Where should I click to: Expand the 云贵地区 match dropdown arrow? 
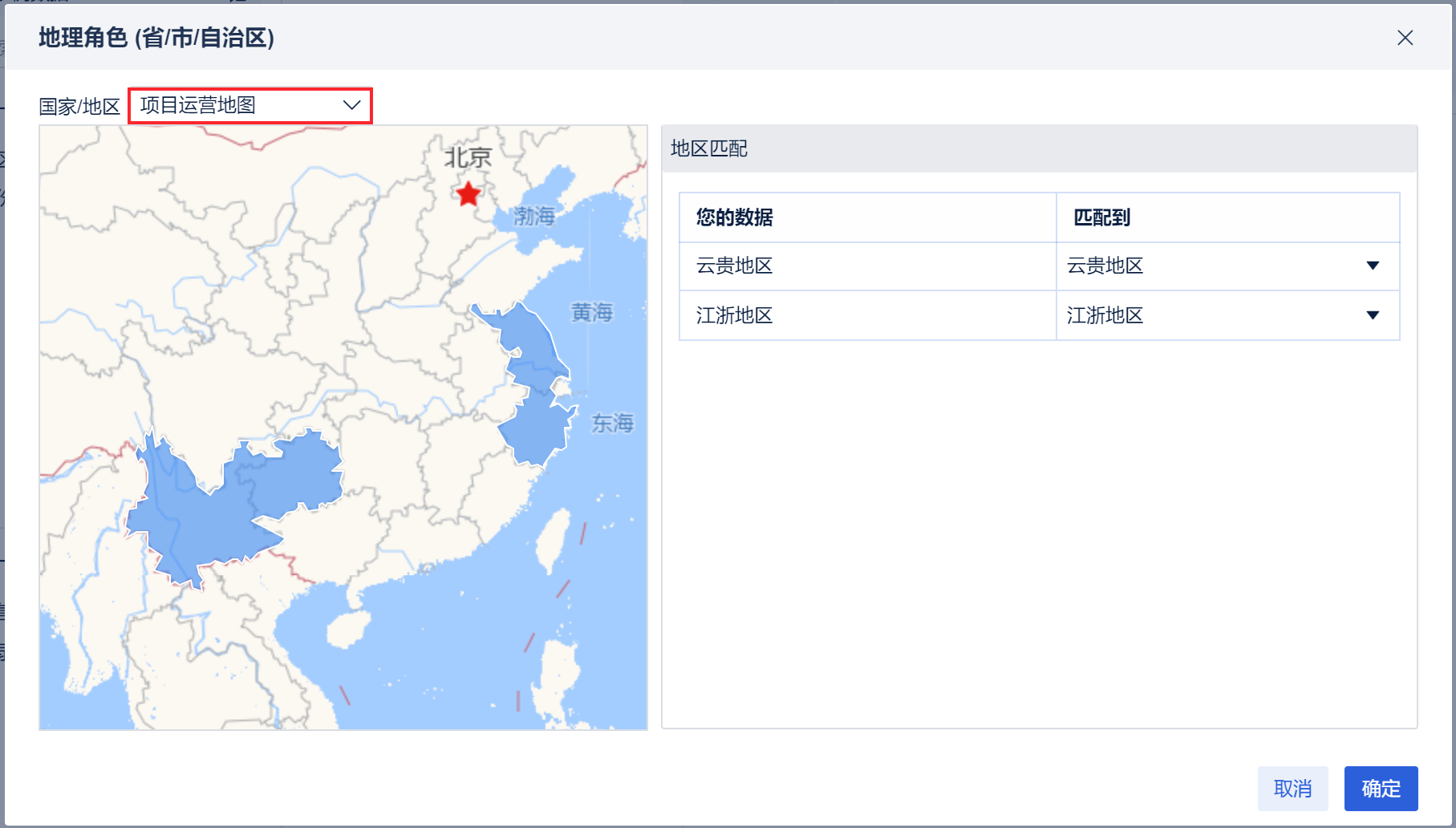[x=1373, y=266]
